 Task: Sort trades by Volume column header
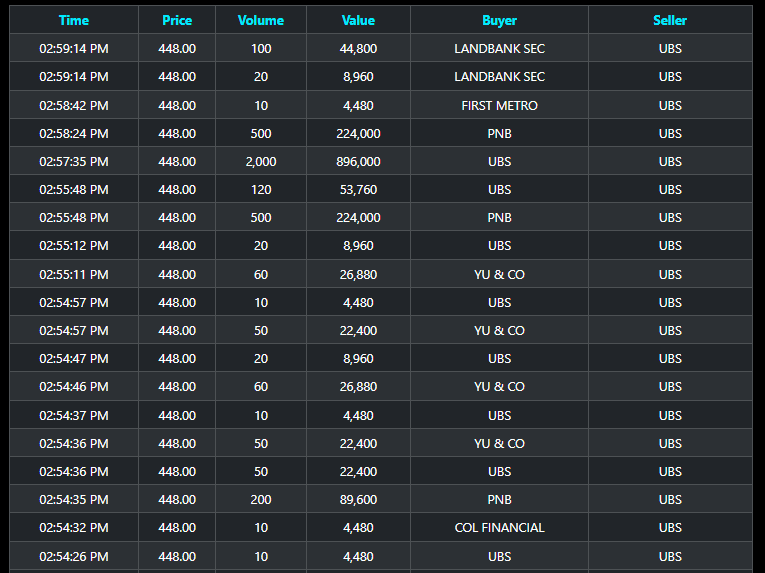click(261, 20)
